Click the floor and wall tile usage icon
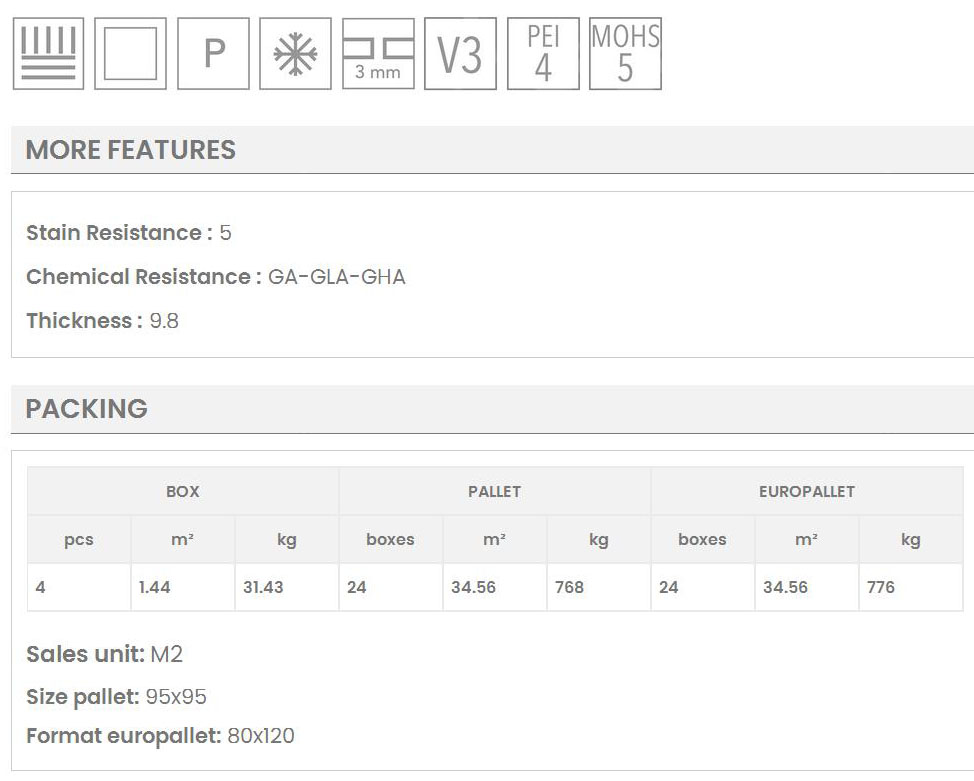 [48, 54]
